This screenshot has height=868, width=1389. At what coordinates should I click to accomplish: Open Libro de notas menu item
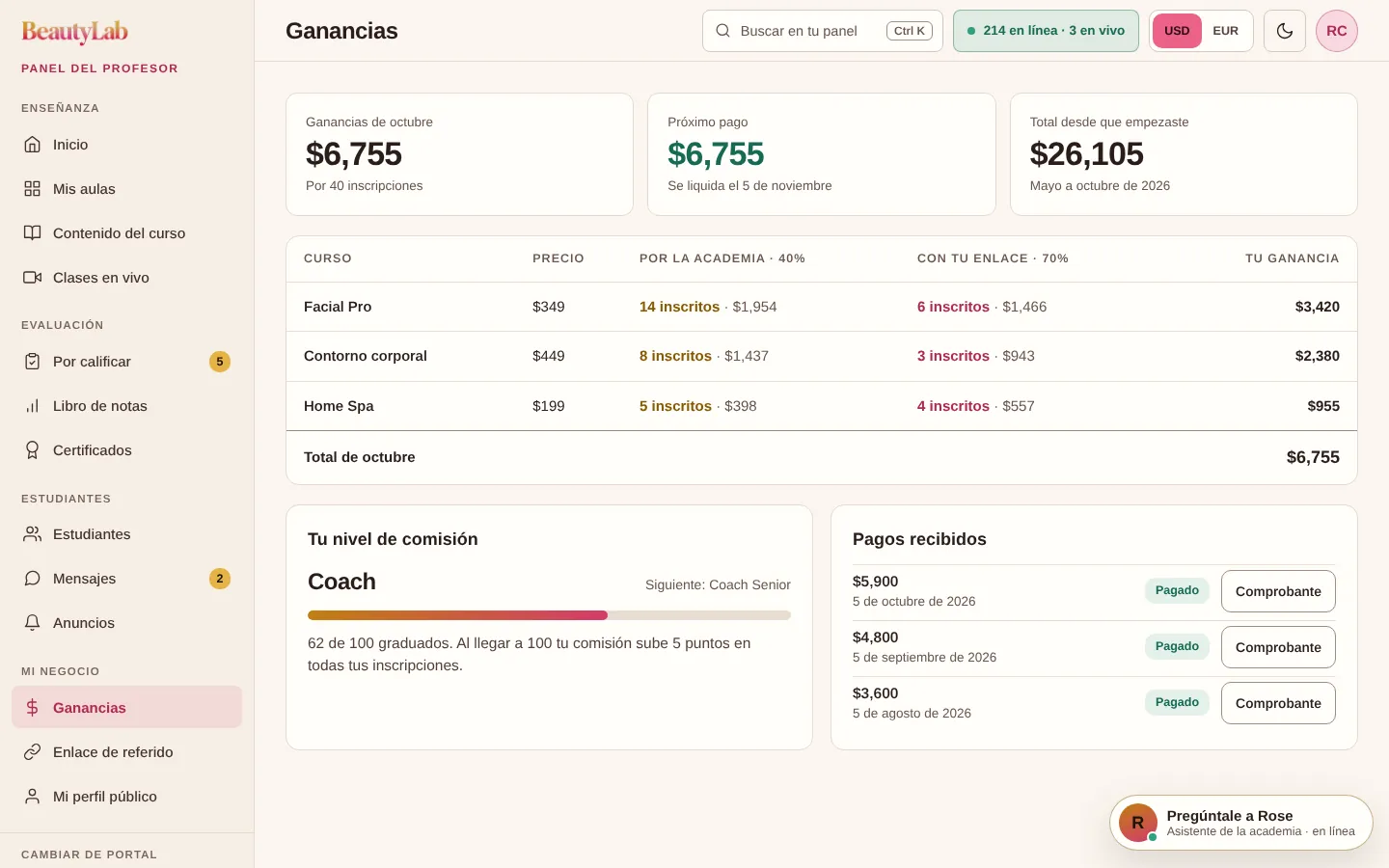126,406
